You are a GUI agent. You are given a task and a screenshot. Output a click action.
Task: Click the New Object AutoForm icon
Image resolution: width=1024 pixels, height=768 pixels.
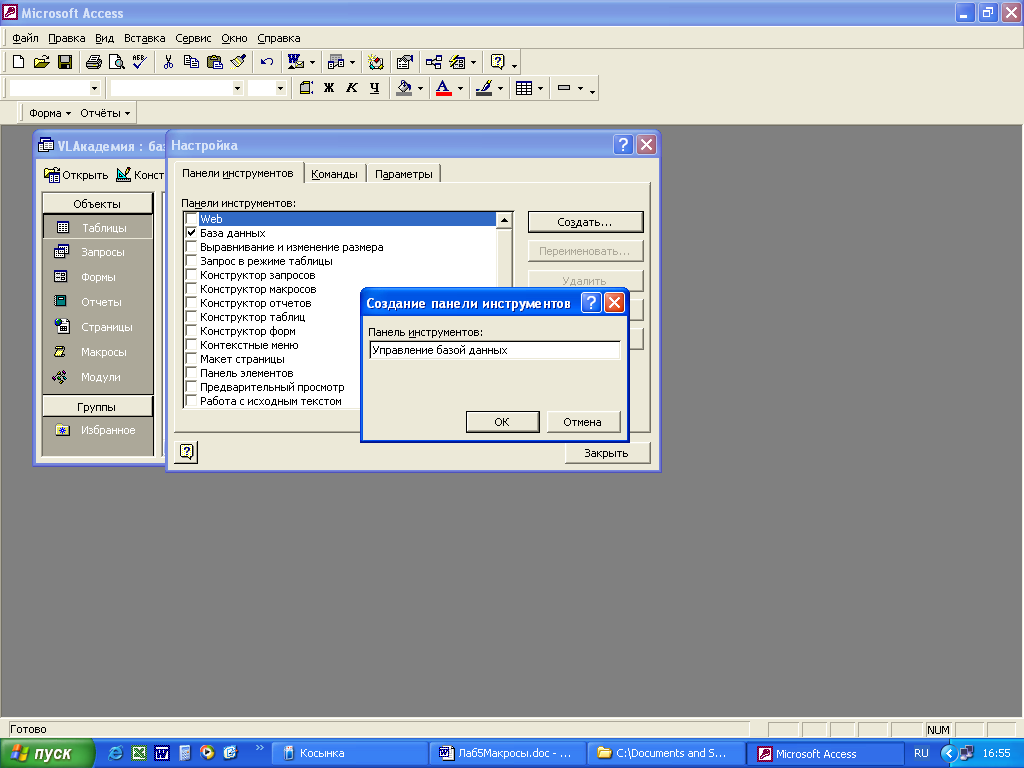pyautogui.click(x=458, y=62)
